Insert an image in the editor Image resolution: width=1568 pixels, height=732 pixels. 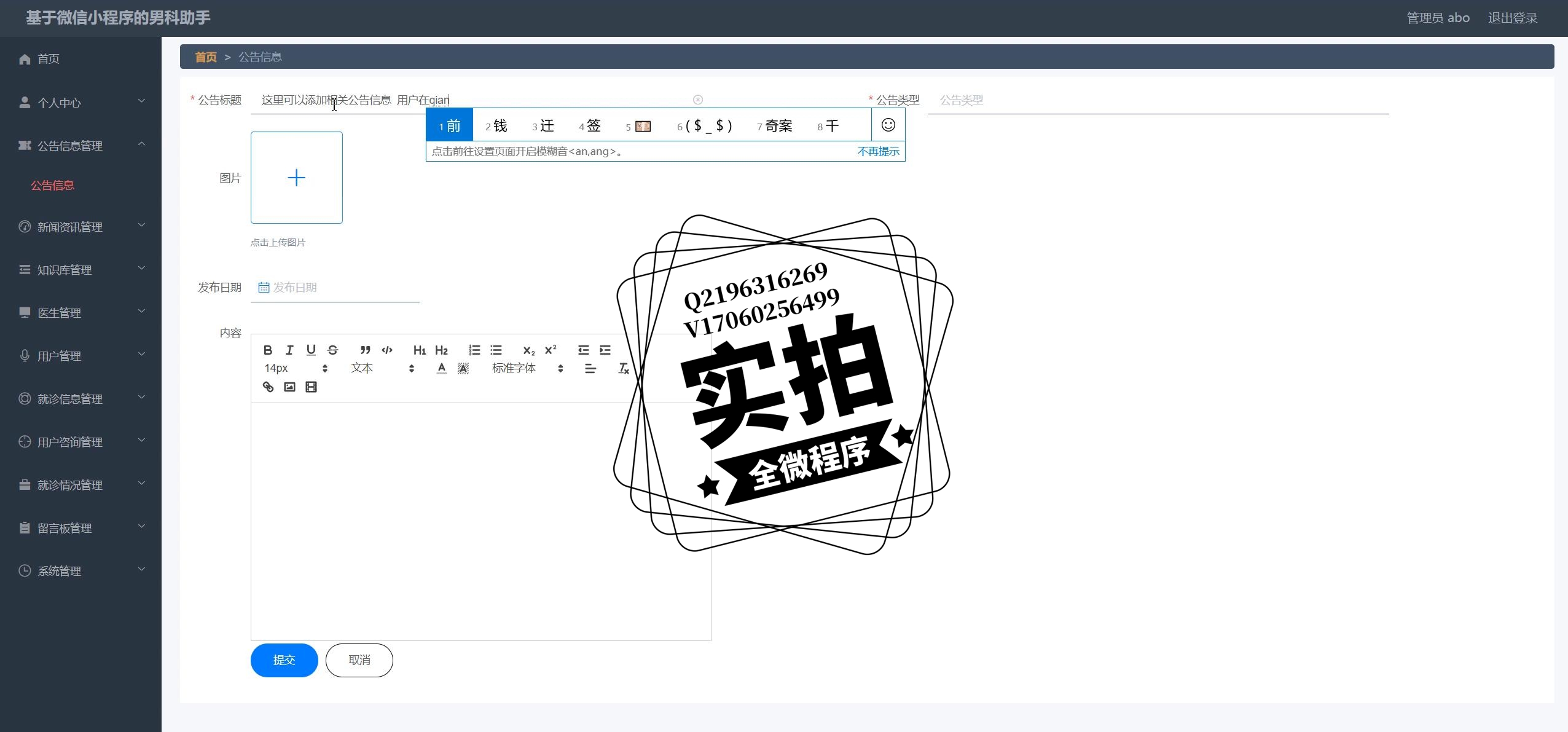tap(289, 387)
